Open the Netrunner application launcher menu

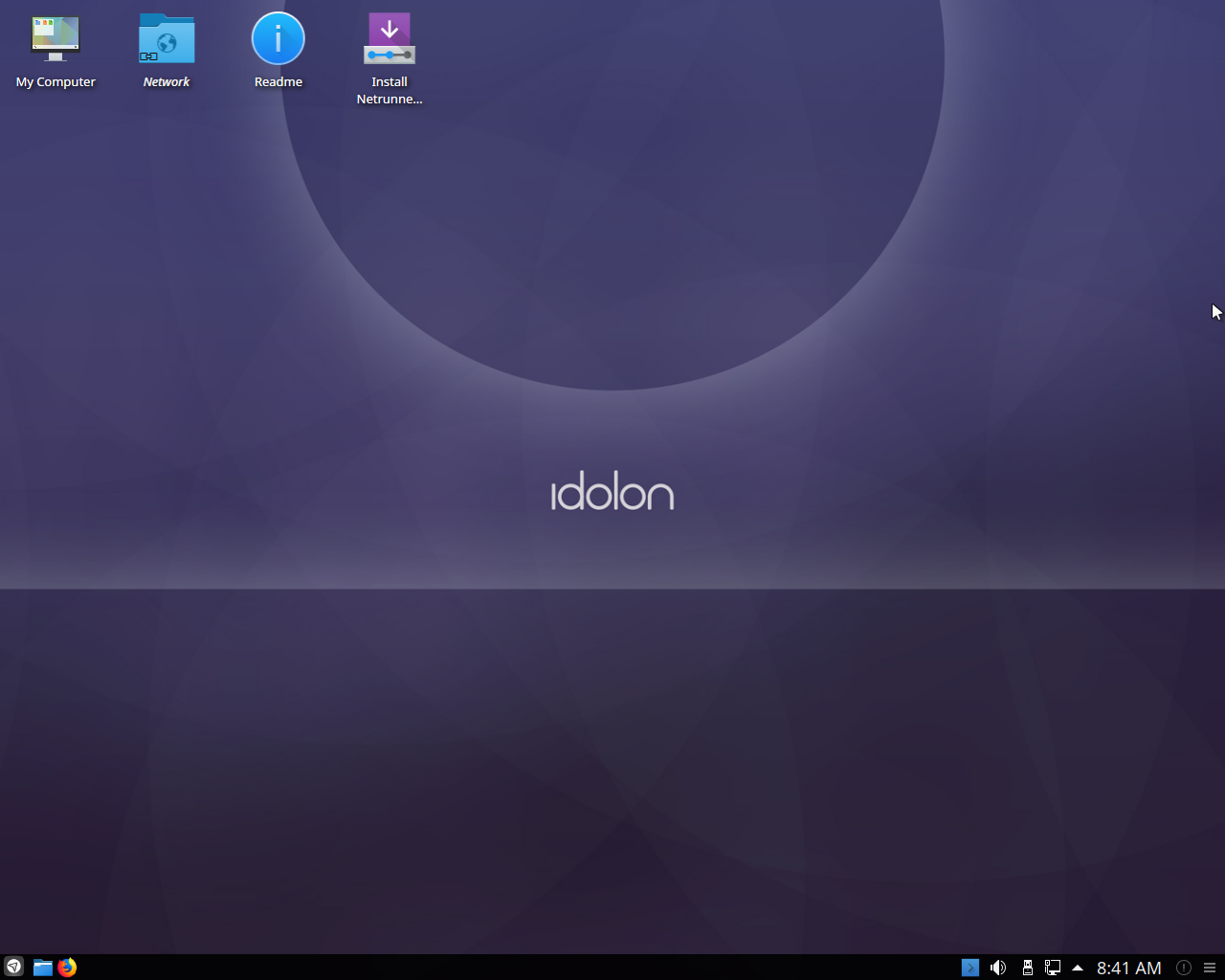click(x=13, y=967)
